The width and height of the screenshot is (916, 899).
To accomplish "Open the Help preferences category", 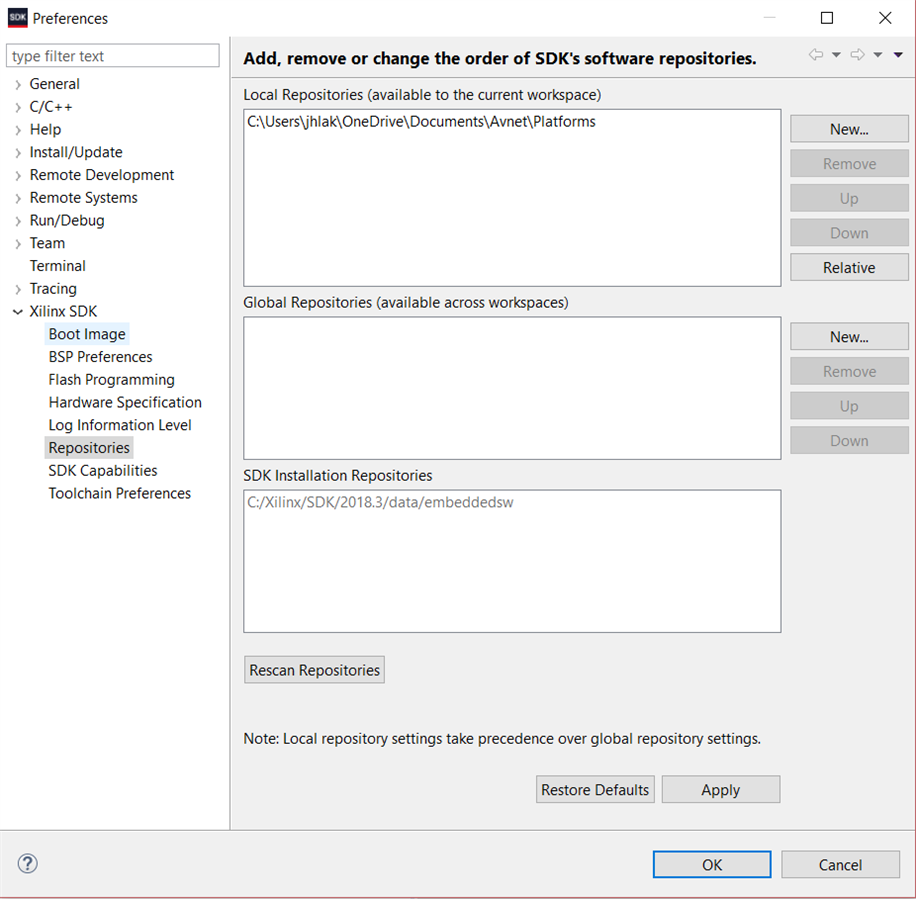I will (45, 130).
